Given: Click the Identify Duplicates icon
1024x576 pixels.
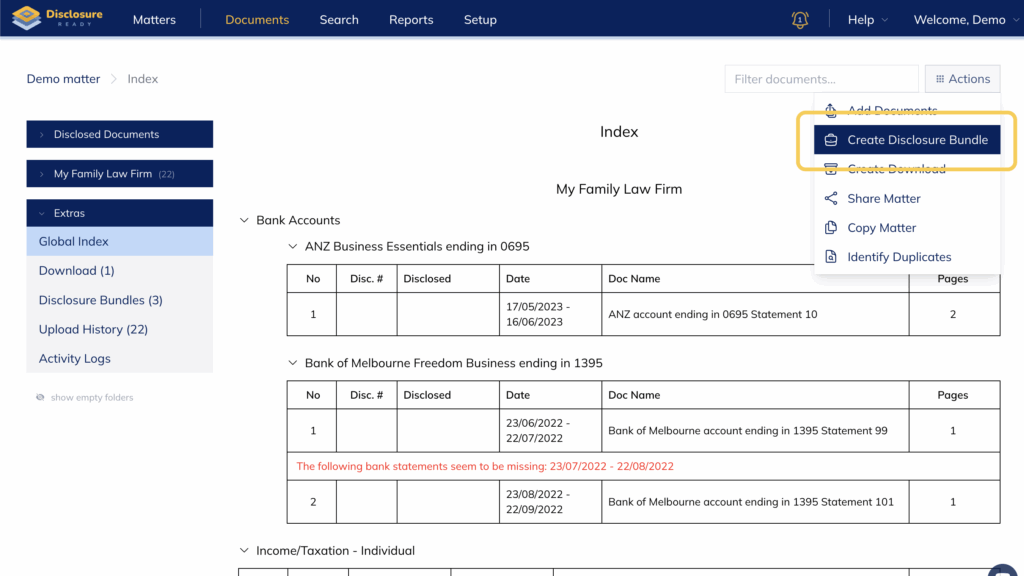Looking at the screenshot, I should [830, 257].
